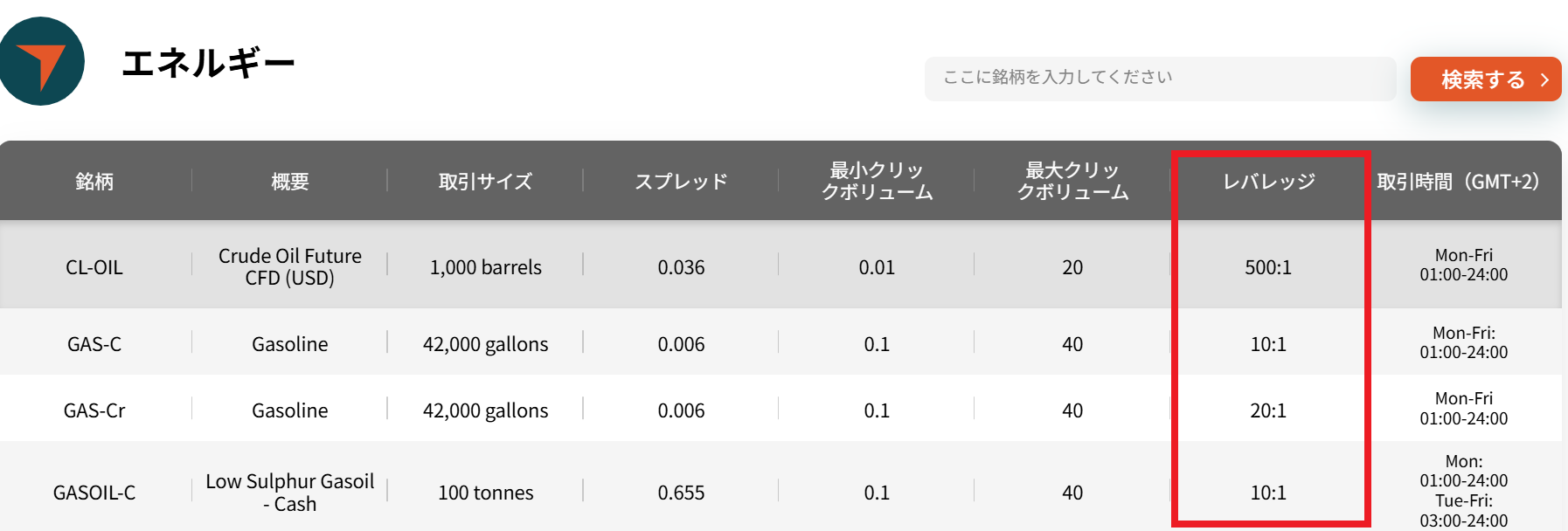This screenshot has width=1568, height=531.
Task: Click the レバレッジ column header
Action: point(1268,182)
